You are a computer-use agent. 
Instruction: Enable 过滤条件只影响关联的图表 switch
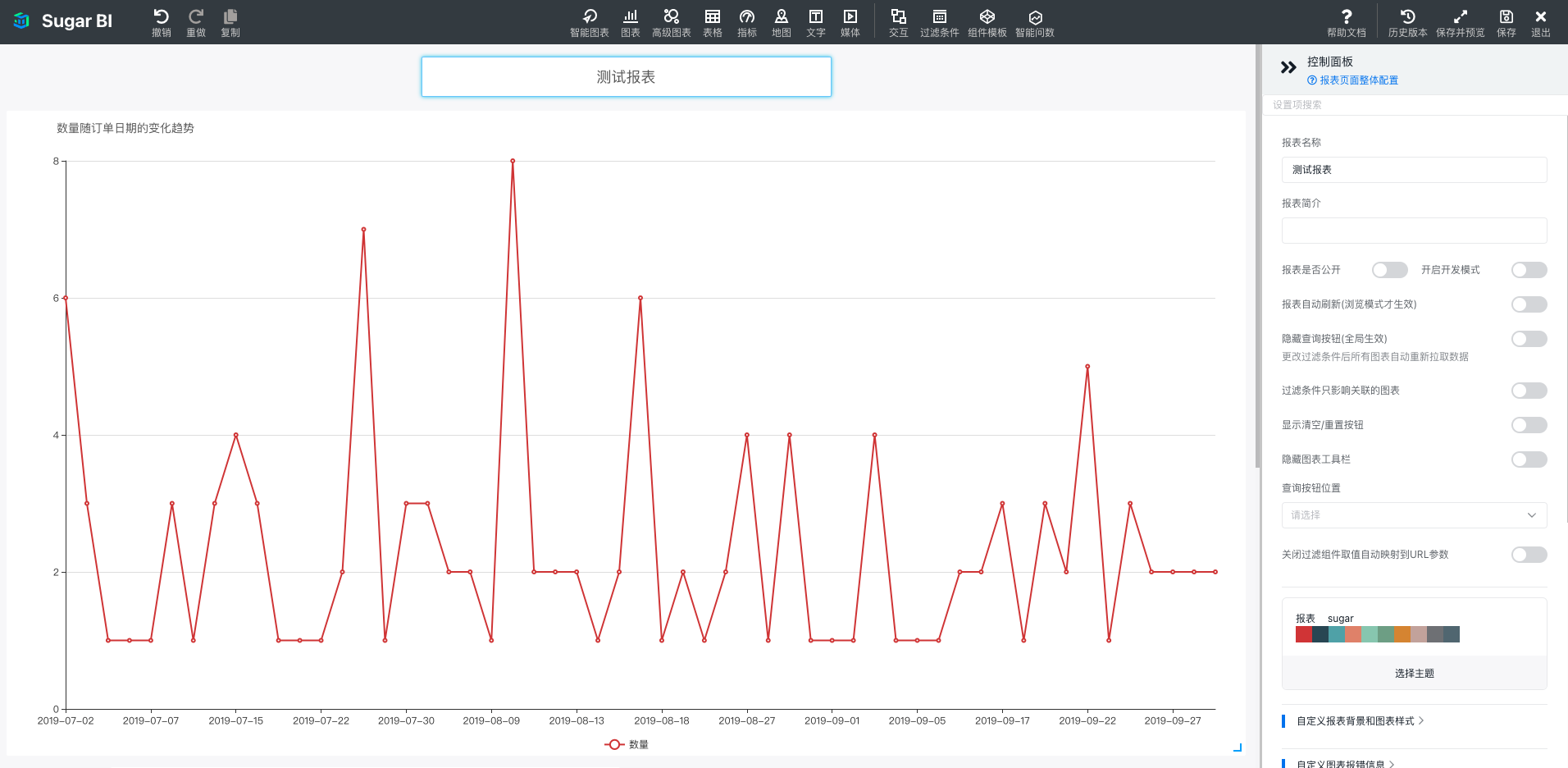[x=1529, y=391]
